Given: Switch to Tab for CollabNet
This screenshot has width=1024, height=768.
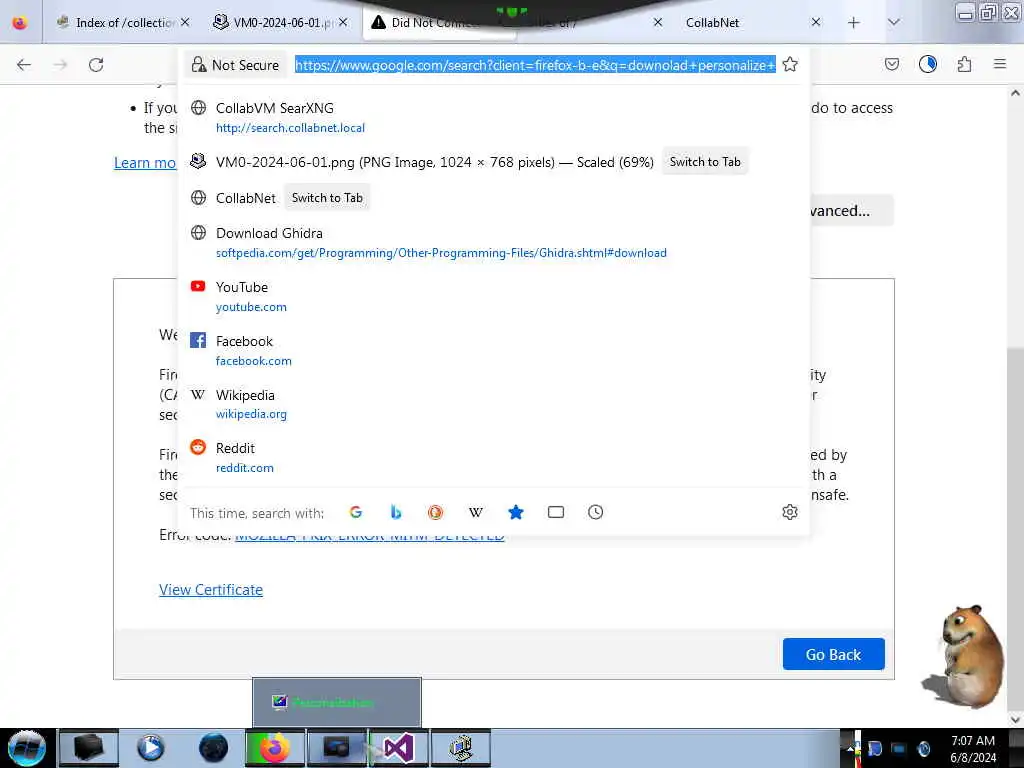Looking at the screenshot, I should [327, 198].
